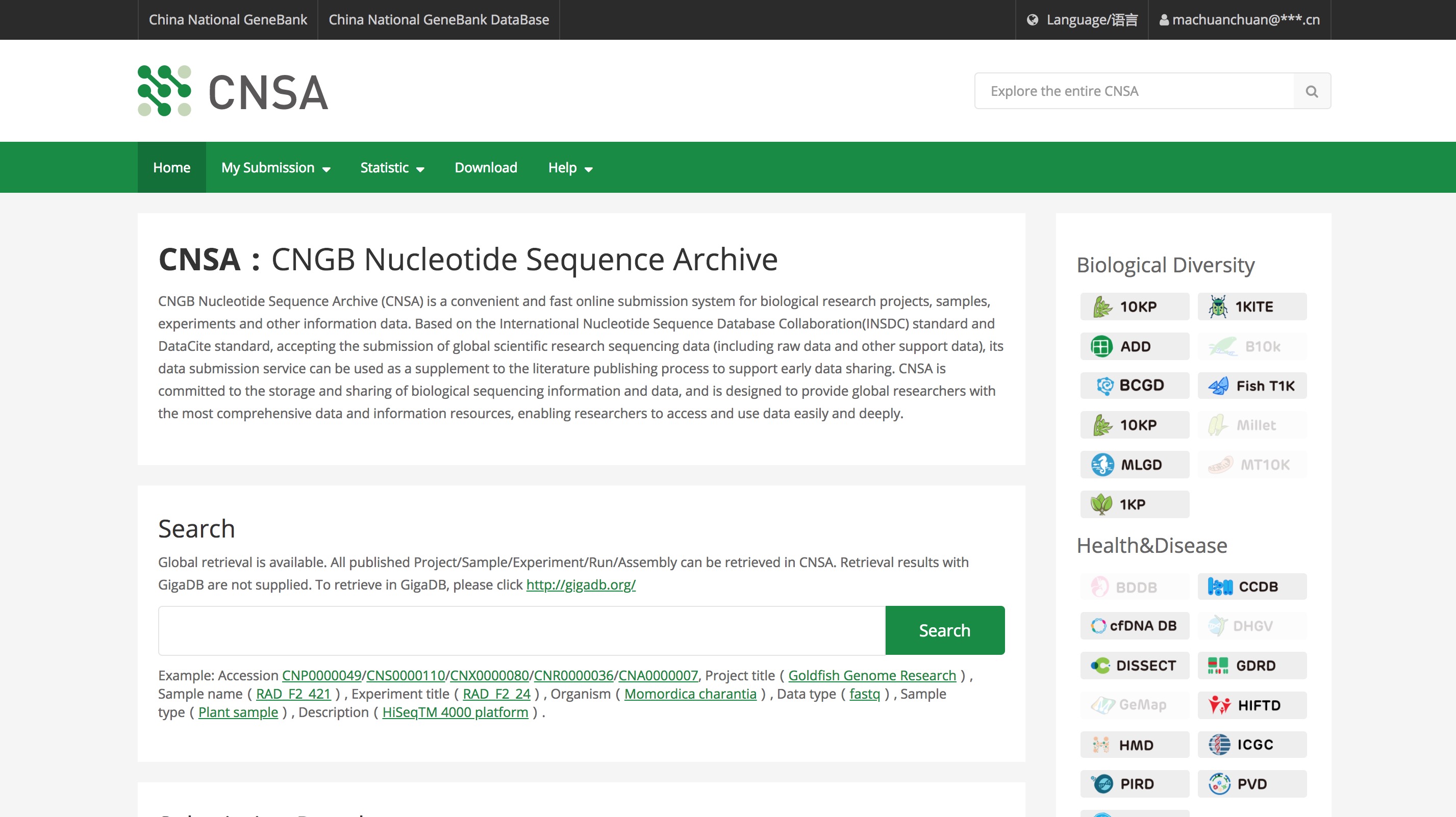Expand the My Submission dropdown menu
This screenshot has height=817, width=1456.
point(276,168)
